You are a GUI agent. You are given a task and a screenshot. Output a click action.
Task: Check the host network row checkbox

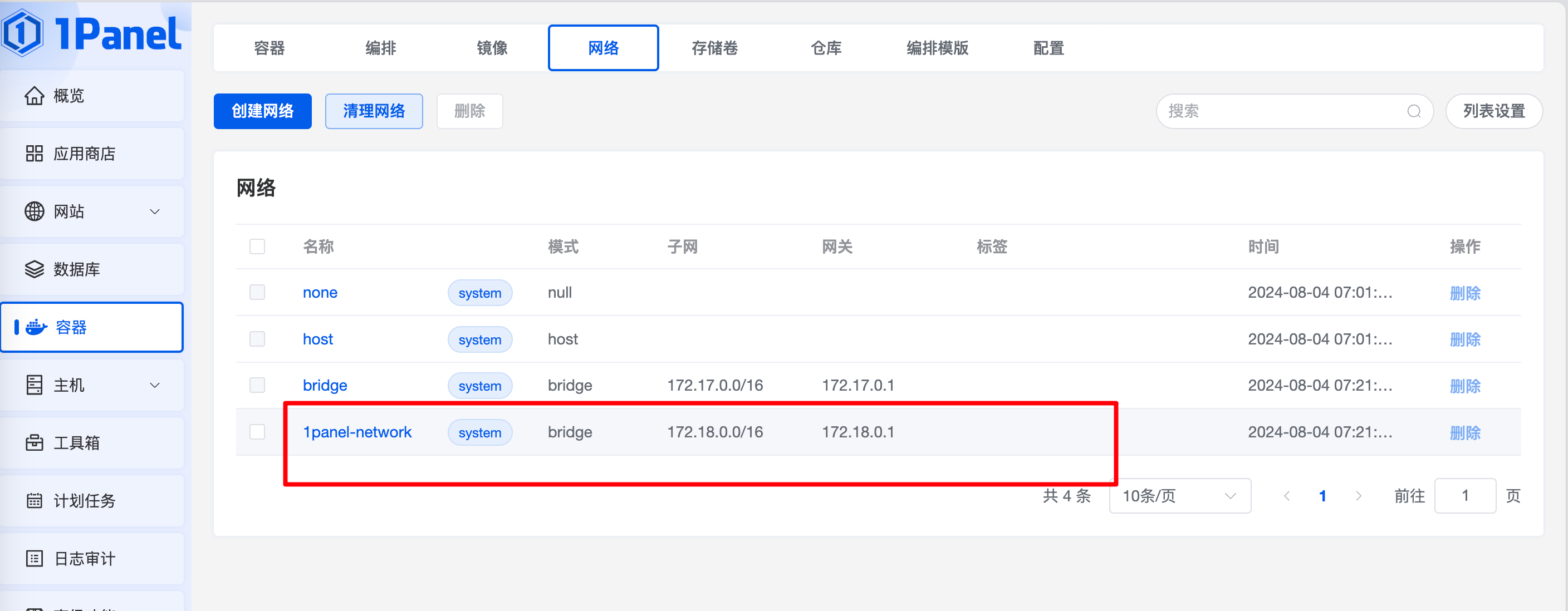[x=257, y=339]
